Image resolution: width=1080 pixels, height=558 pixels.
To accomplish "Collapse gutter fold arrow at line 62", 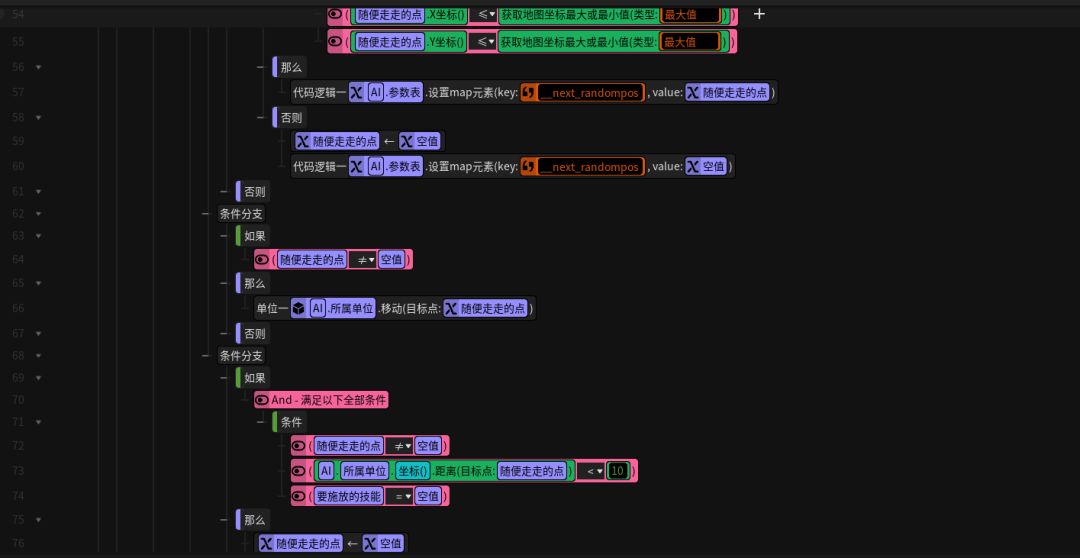I will 39,214.
